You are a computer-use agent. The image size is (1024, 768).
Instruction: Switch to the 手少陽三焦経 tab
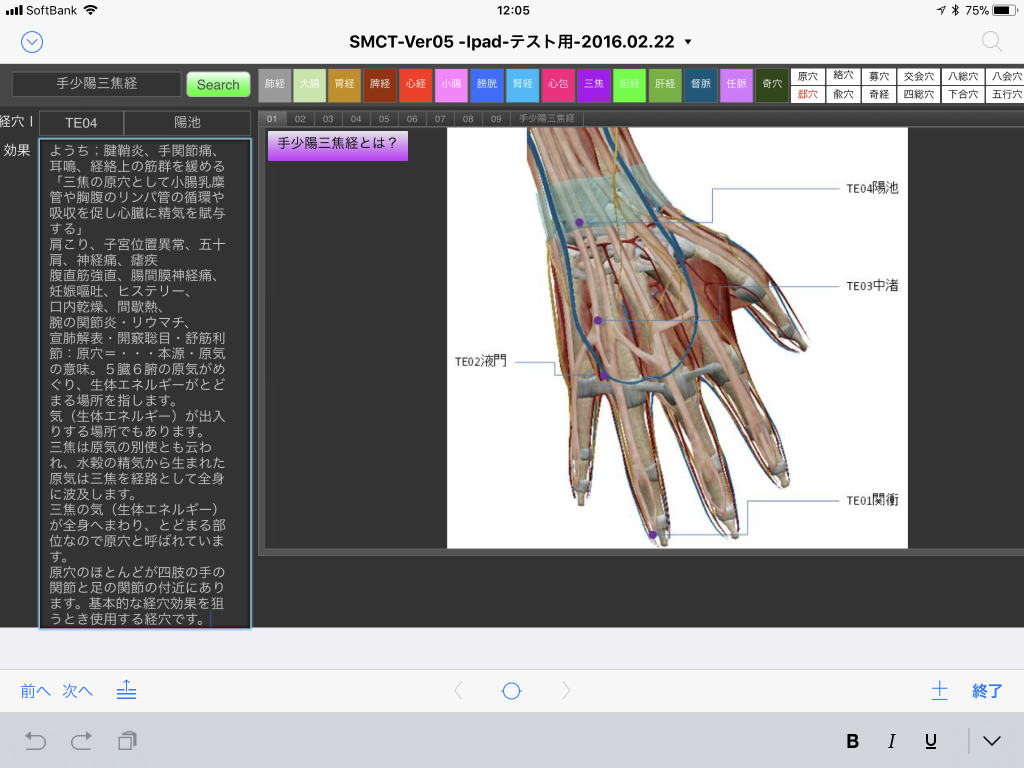(x=547, y=118)
